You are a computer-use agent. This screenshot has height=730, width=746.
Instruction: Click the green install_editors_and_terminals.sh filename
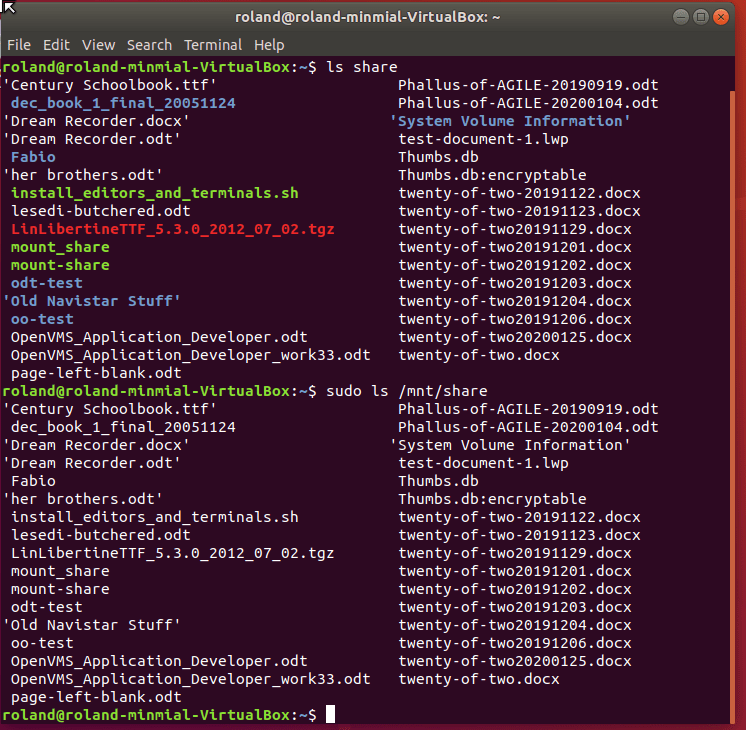(x=154, y=193)
